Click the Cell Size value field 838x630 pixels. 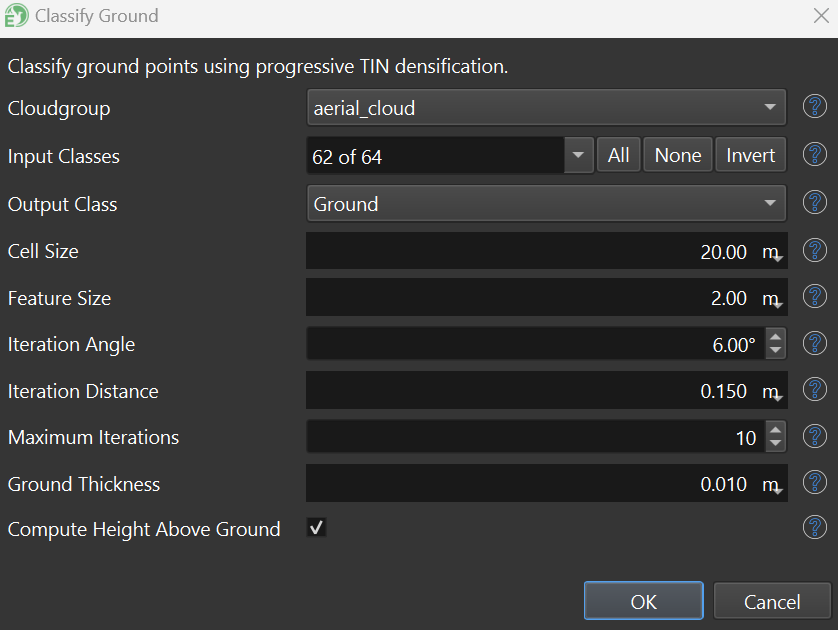coord(530,252)
